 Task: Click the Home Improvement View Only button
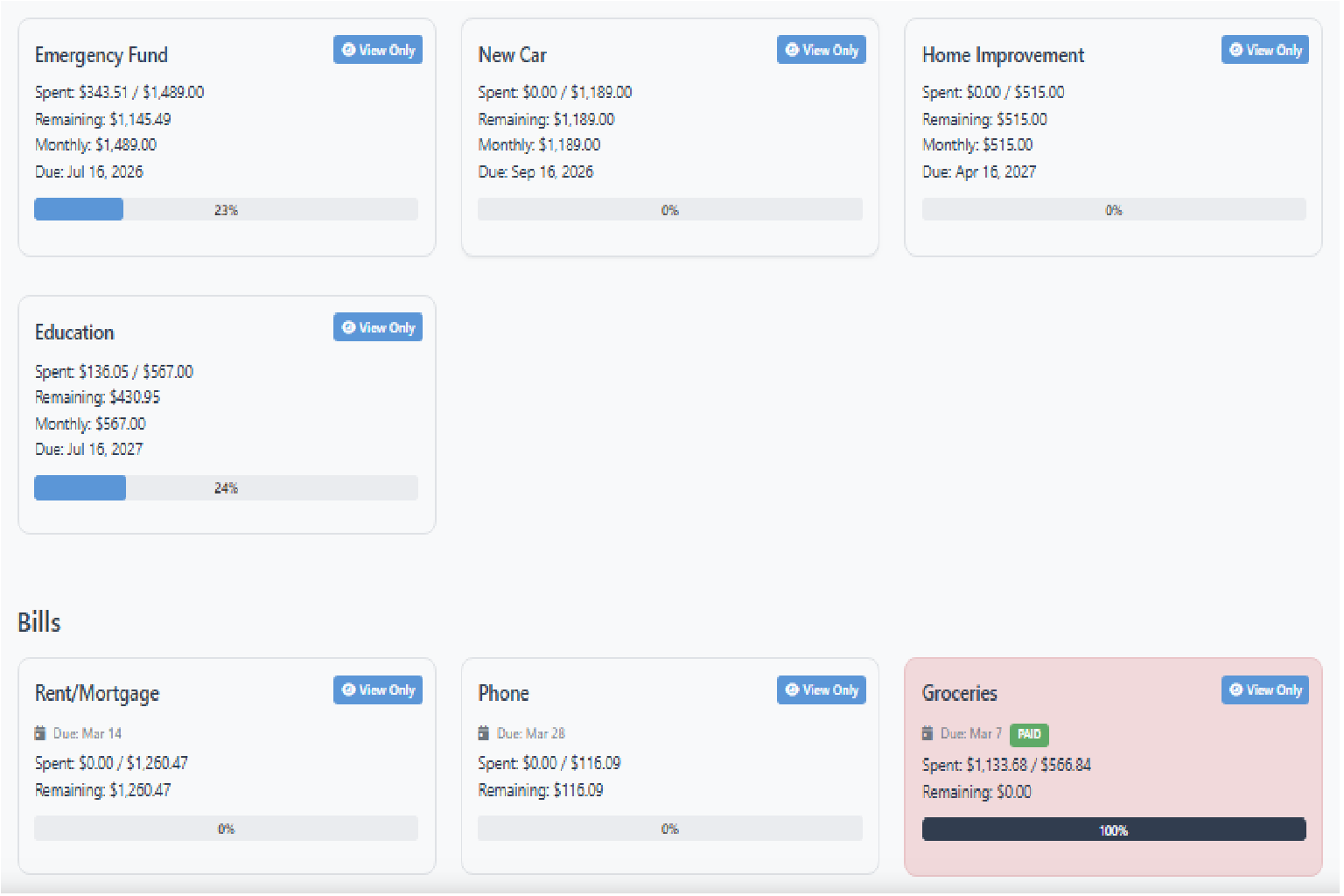1264,50
